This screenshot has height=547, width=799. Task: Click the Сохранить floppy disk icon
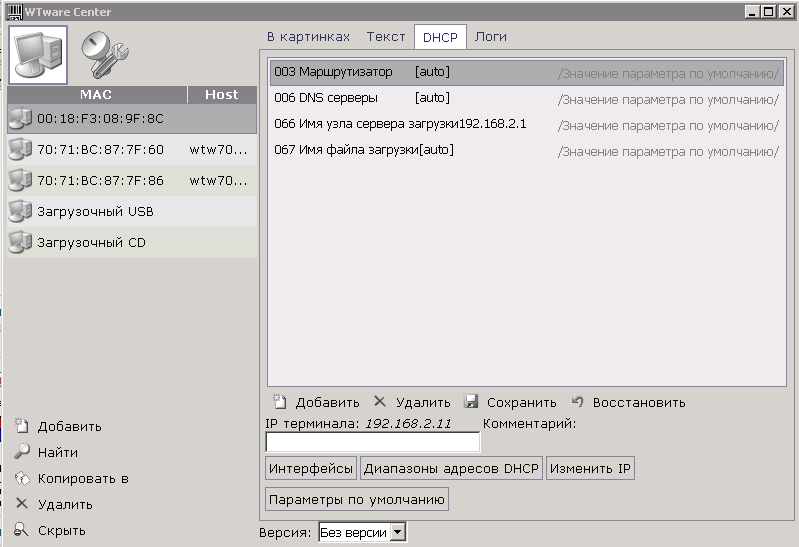coord(472,402)
